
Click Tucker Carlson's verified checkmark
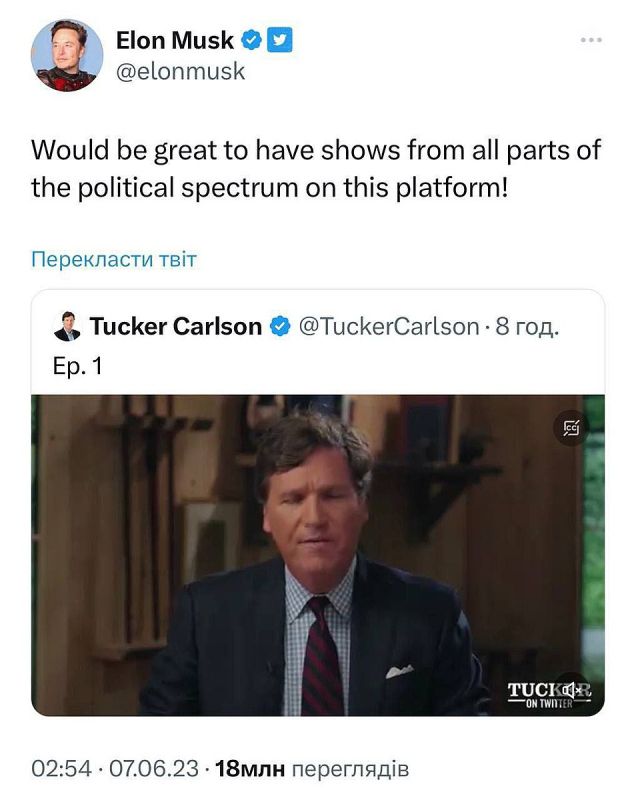(279, 322)
